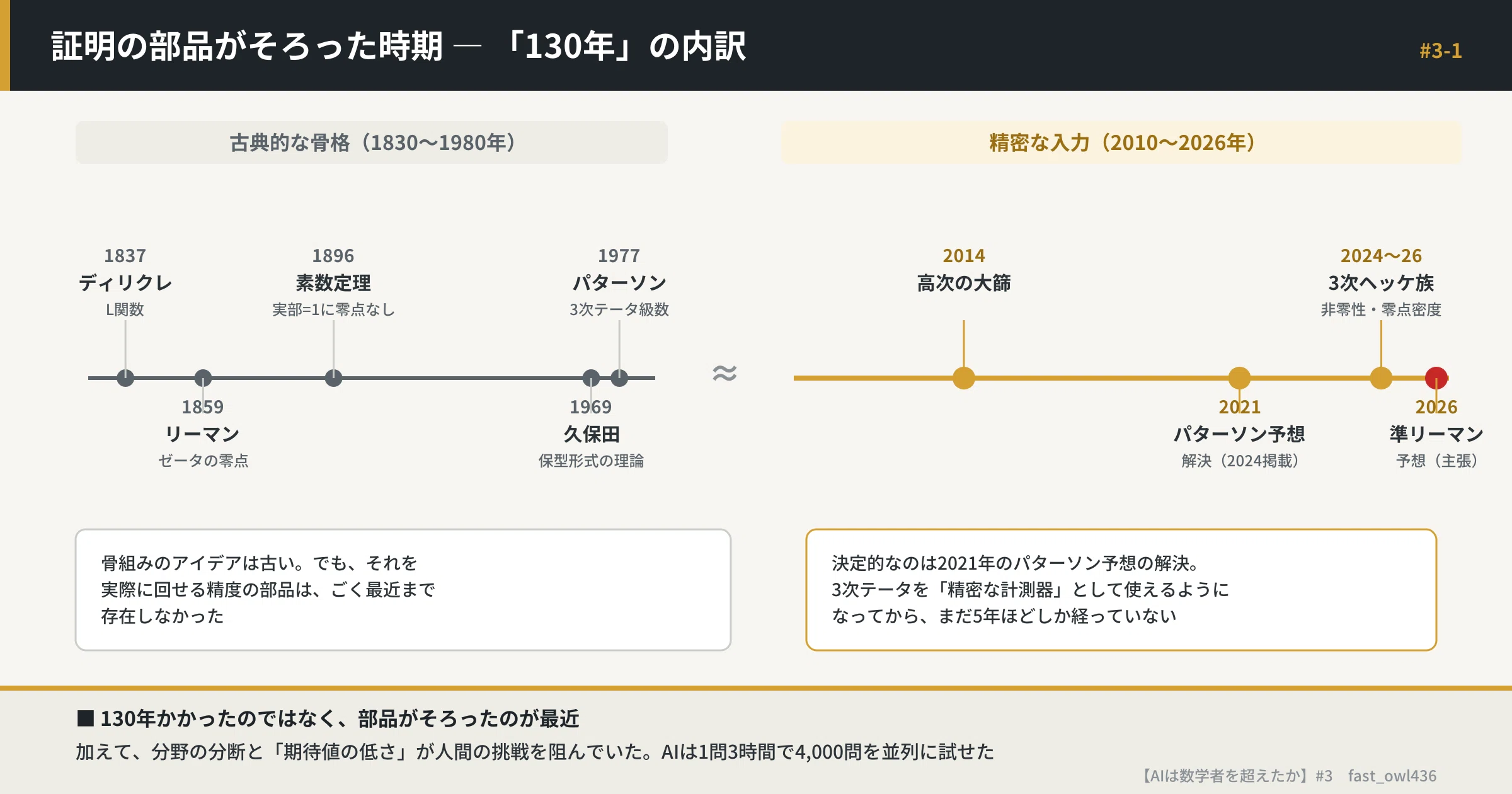Click the 素数定理 label

333,283
